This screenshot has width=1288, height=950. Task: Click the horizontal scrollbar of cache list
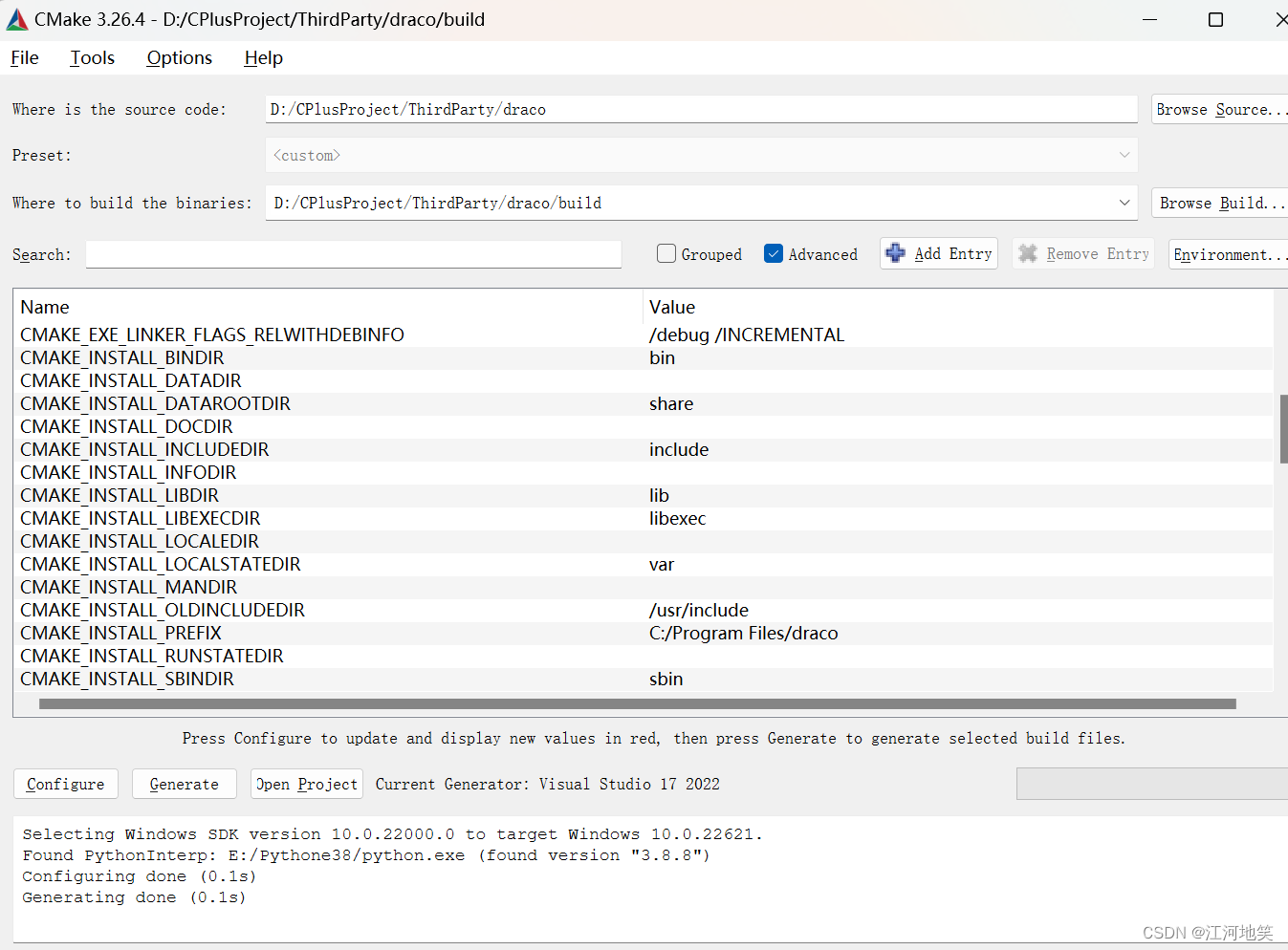(x=638, y=704)
